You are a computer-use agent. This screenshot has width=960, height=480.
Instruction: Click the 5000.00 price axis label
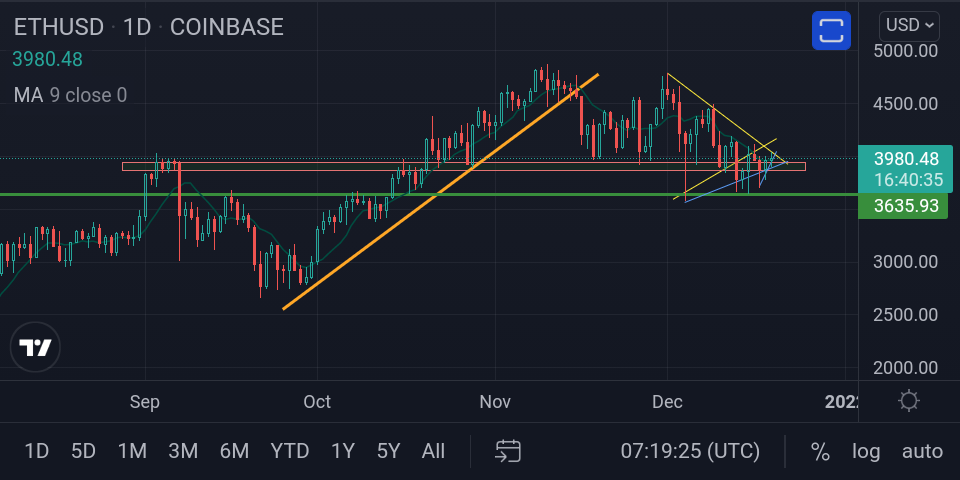click(906, 51)
